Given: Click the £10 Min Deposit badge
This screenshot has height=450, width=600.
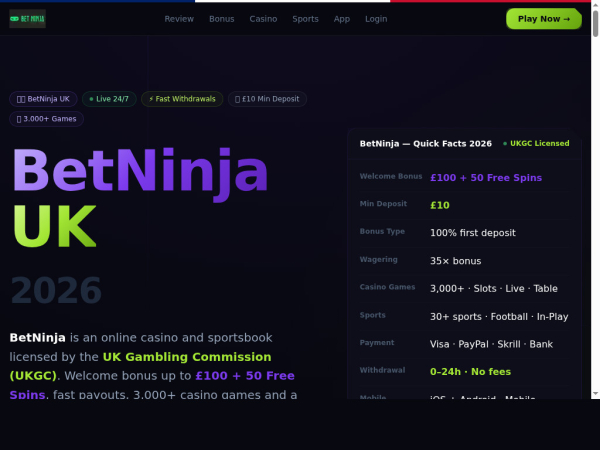Looking at the screenshot, I should click(267, 99).
